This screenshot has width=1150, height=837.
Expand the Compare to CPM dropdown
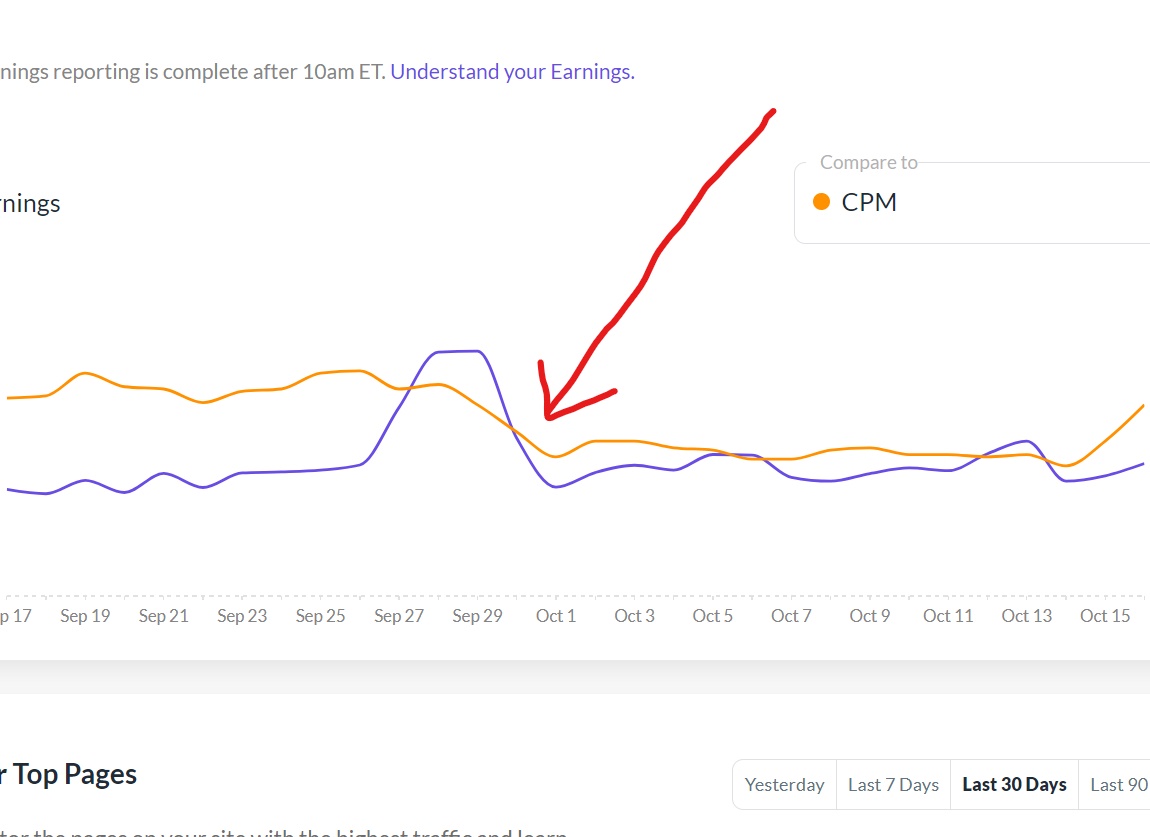point(972,203)
